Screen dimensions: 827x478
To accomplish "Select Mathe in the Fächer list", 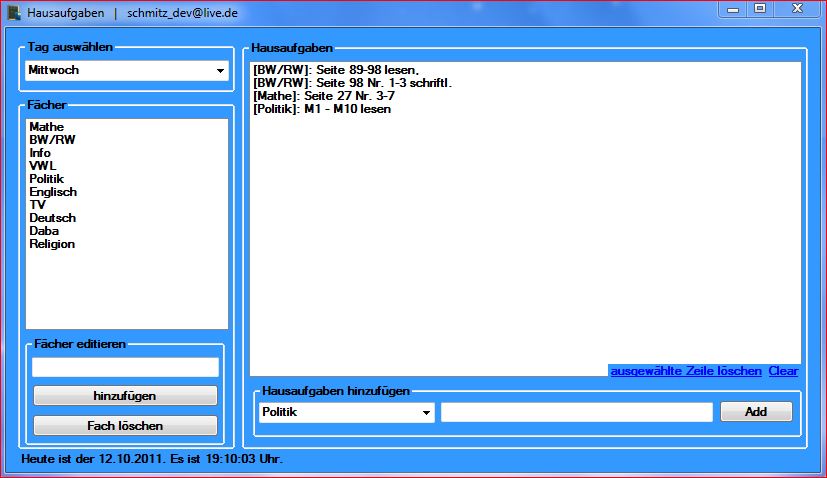I will click(x=46, y=127).
